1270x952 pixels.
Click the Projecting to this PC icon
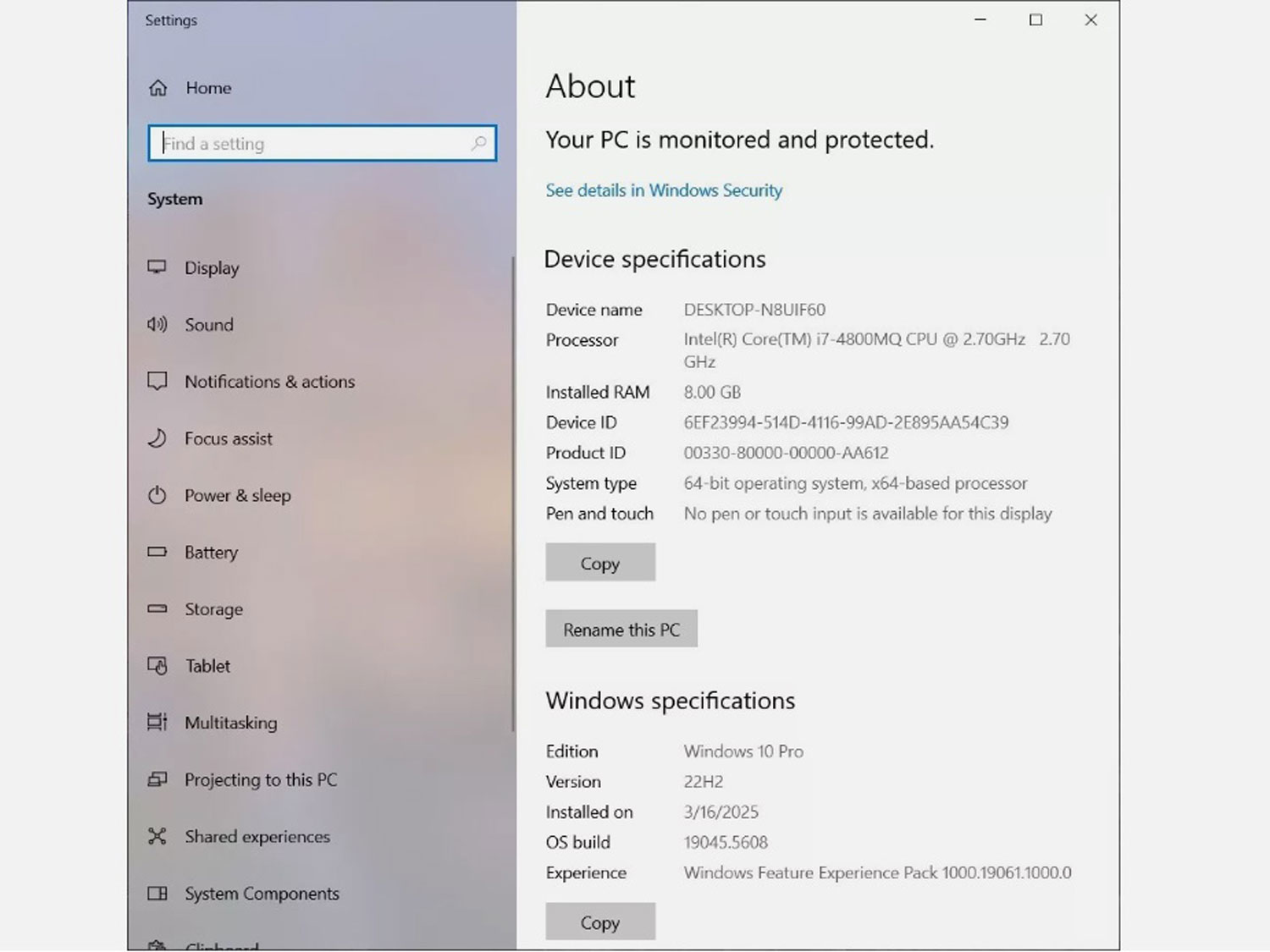pos(157,779)
